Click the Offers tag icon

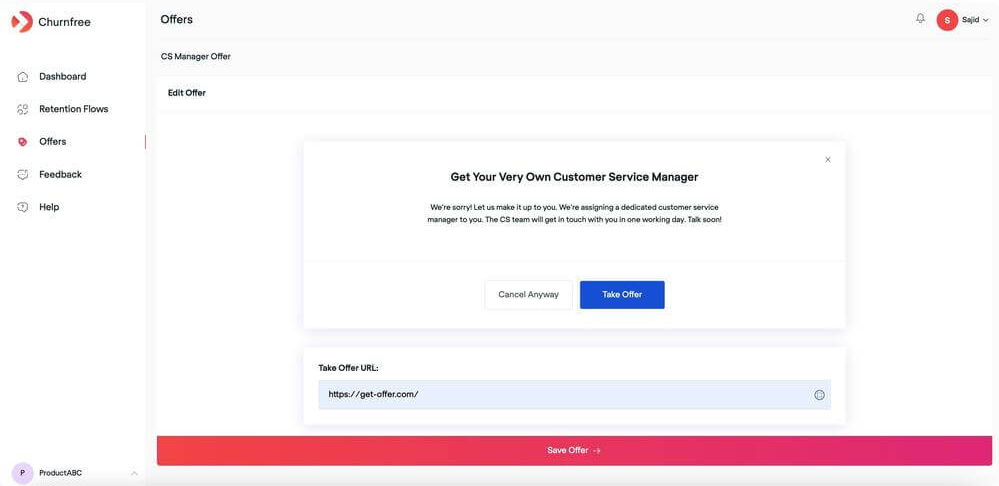click(23, 142)
